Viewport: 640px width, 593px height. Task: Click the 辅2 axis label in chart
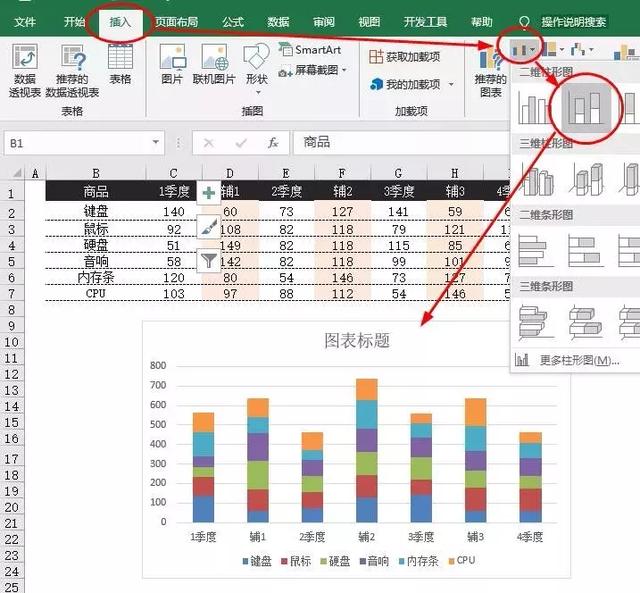tap(367, 537)
